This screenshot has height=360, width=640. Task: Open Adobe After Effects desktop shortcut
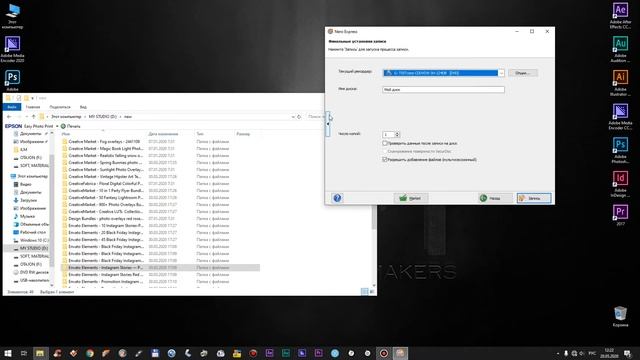(620, 16)
